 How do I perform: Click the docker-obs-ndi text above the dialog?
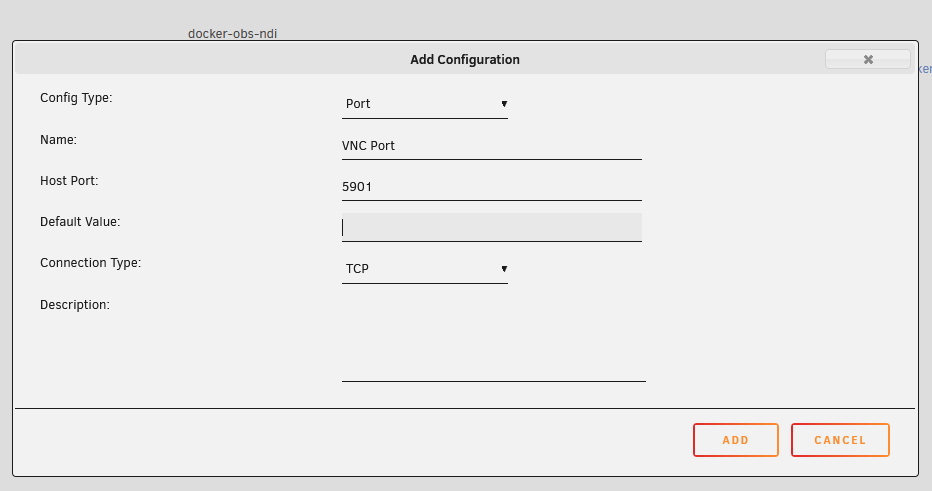coord(232,34)
